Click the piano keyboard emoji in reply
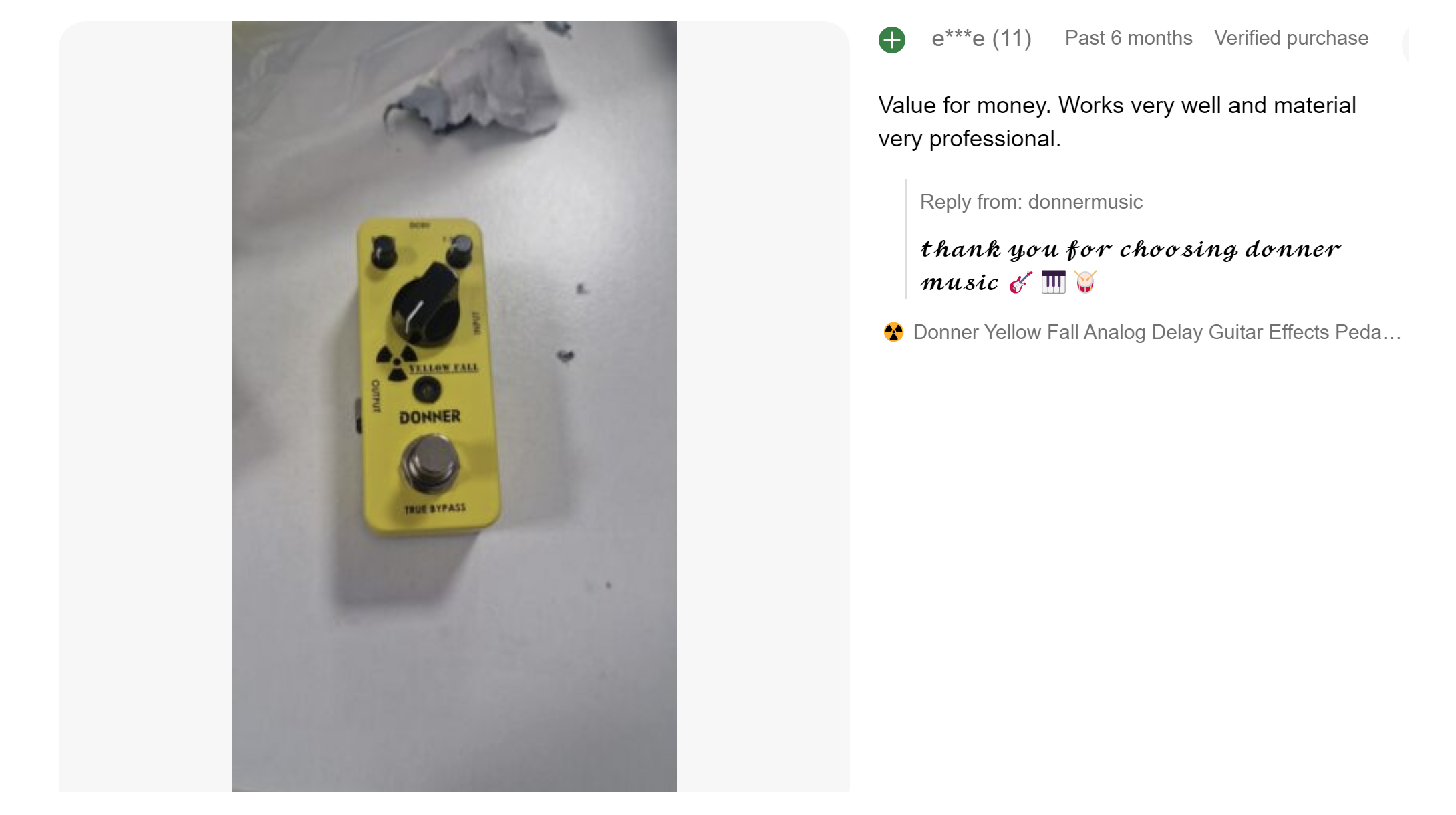Viewport: 1456px width, 815px height. (x=1053, y=282)
